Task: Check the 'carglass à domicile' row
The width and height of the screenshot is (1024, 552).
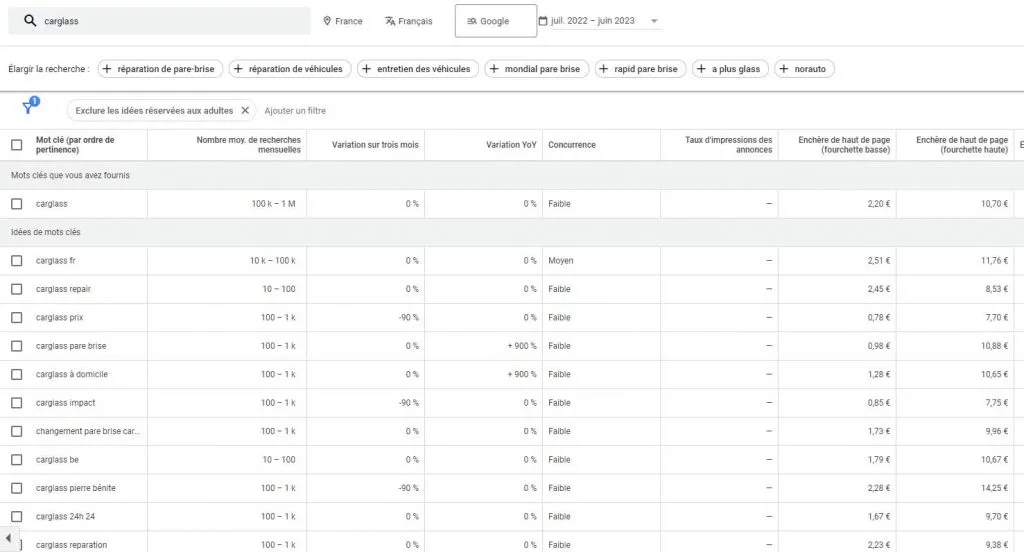Action: [x=16, y=374]
